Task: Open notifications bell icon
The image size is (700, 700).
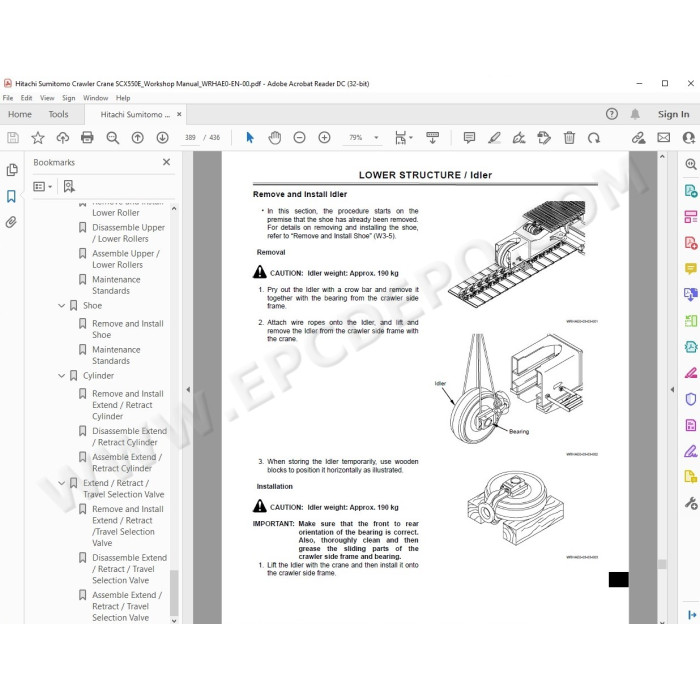Action: pos(635,114)
